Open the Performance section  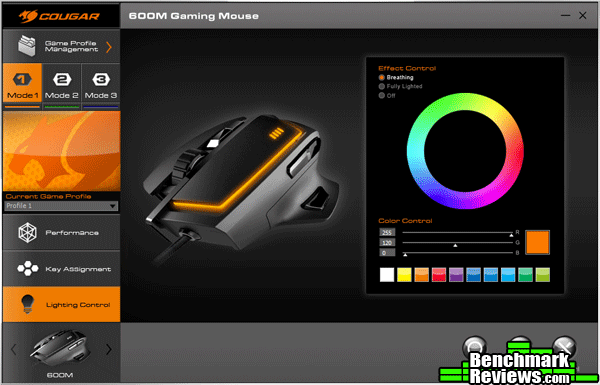tap(61, 232)
